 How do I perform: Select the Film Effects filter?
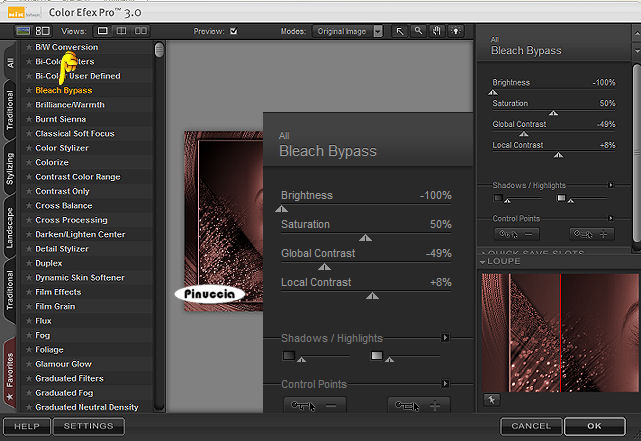pyautogui.click(x=58, y=292)
